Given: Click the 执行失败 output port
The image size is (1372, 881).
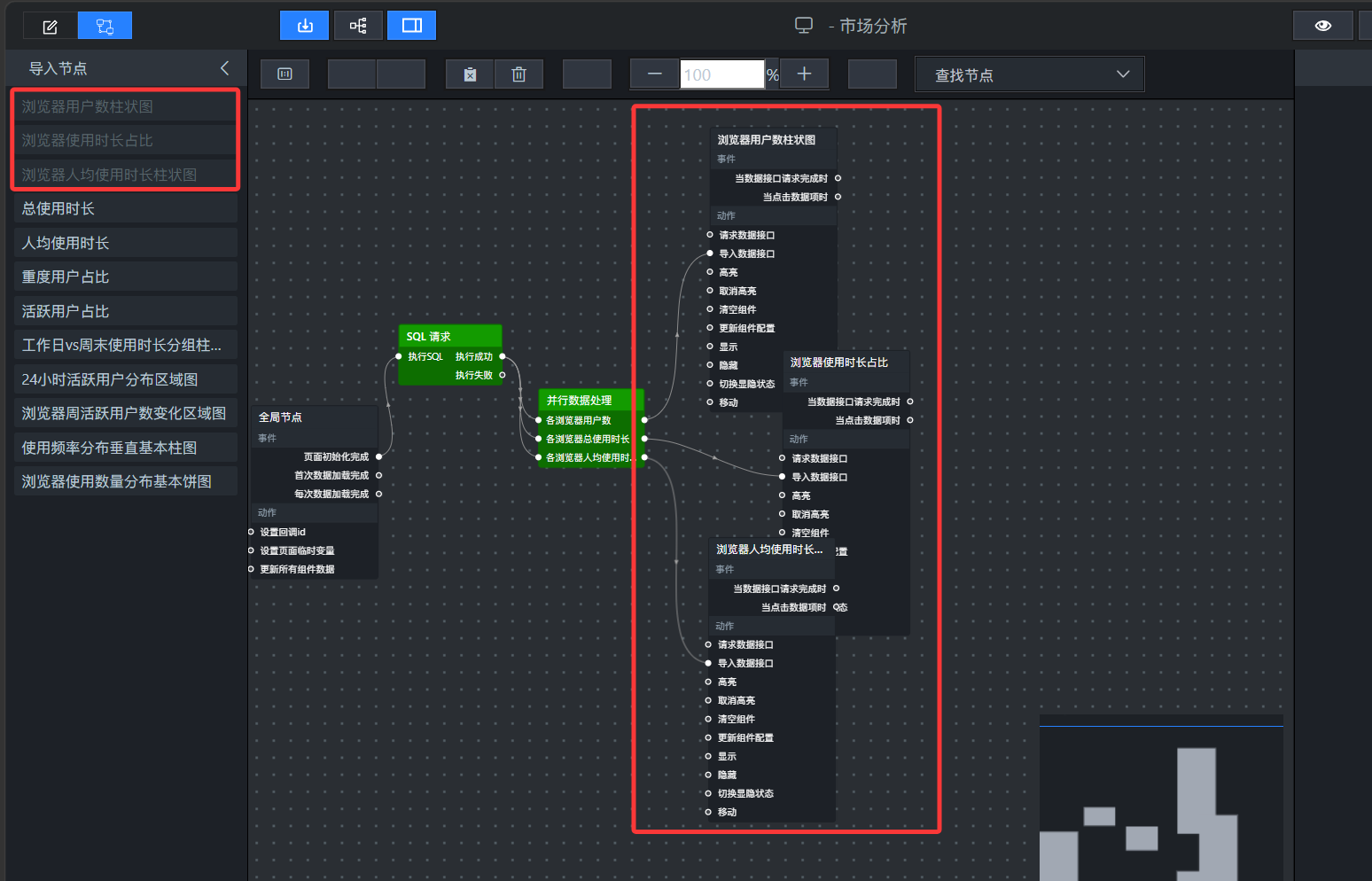Looking at the screenshot, I should pos(503,375).
